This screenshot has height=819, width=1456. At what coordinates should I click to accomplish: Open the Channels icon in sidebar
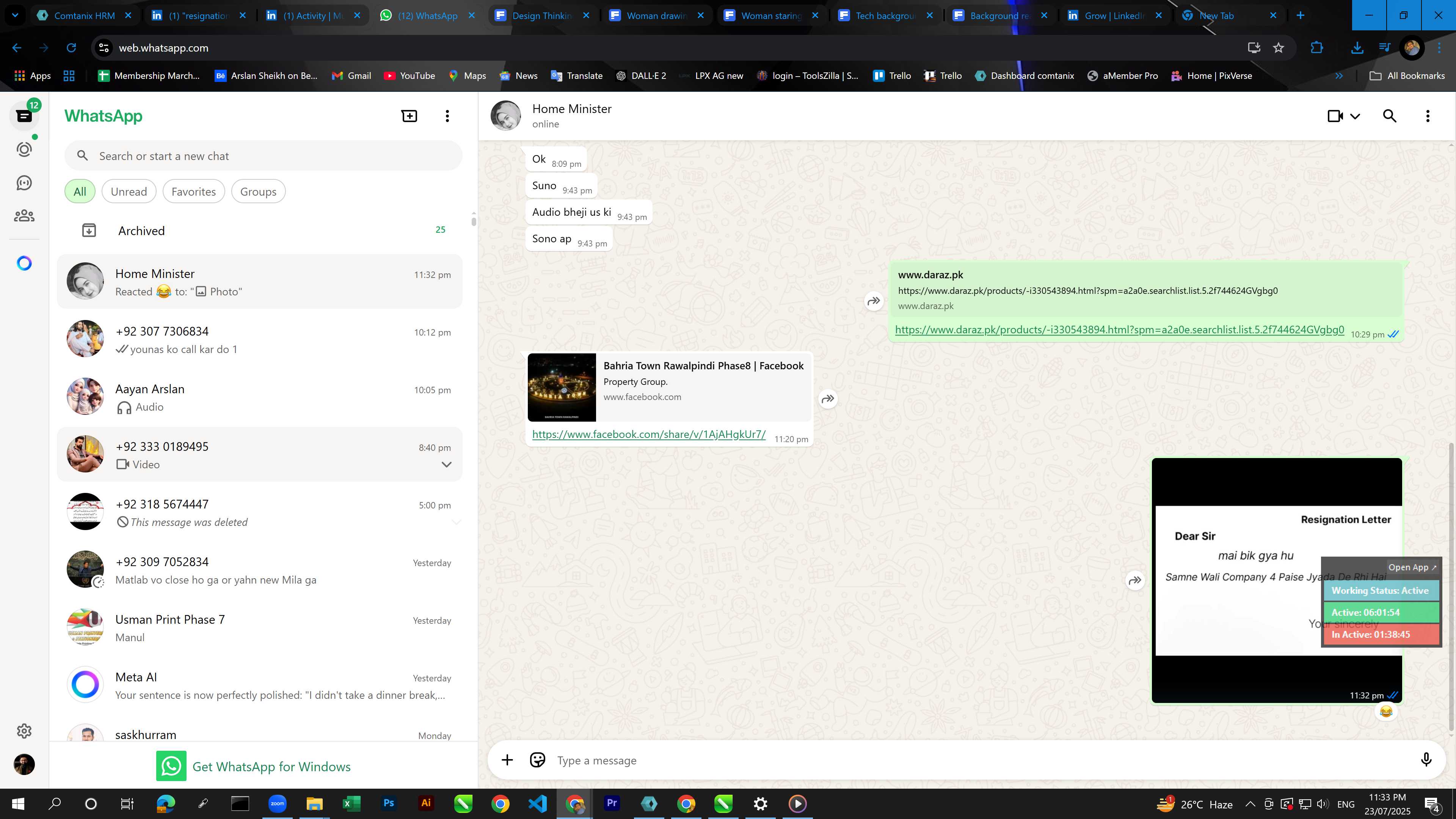24,182
